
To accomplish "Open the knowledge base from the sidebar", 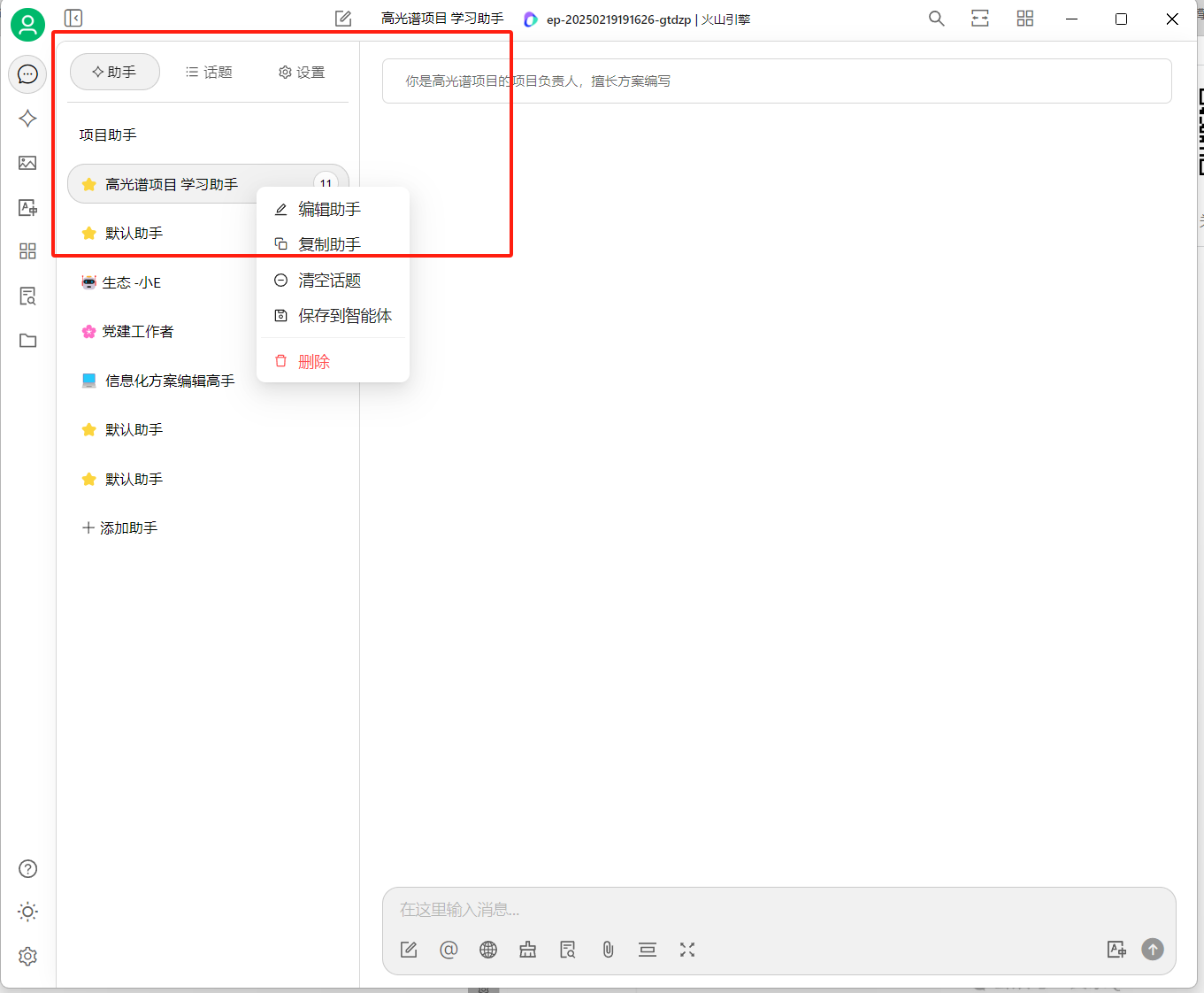I will 27,296.
